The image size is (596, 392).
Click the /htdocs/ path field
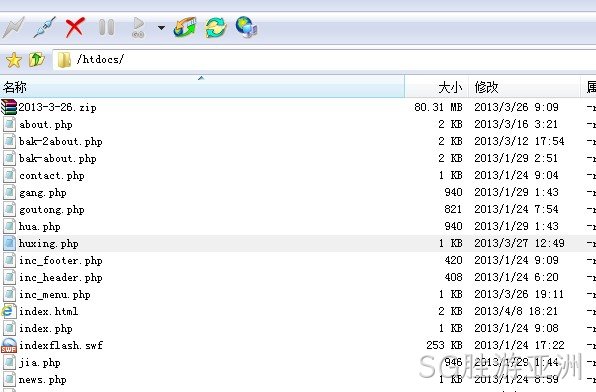click(324, 60)
